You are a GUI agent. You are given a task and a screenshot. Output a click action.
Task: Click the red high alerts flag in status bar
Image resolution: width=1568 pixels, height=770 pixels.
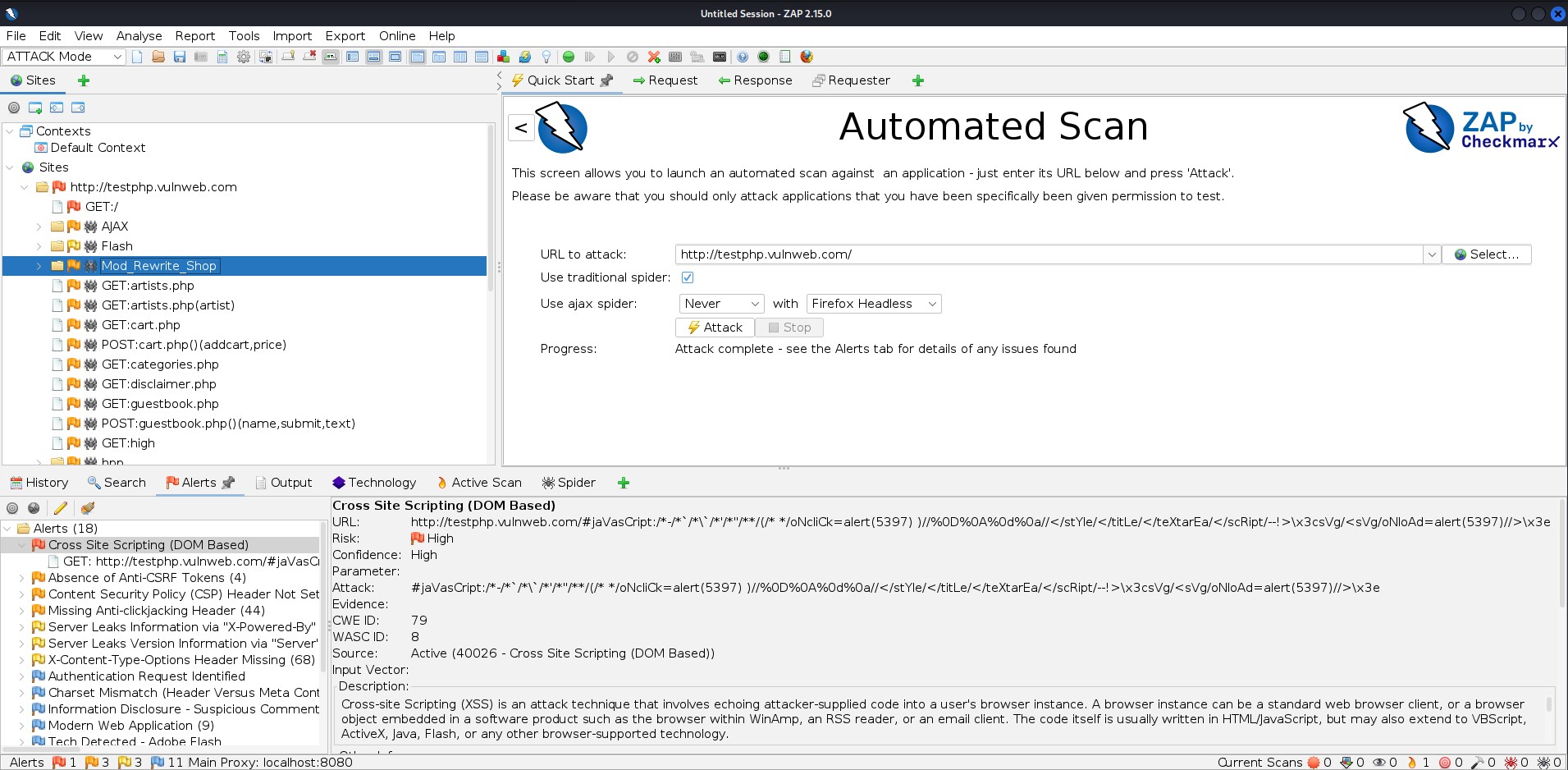59,763
